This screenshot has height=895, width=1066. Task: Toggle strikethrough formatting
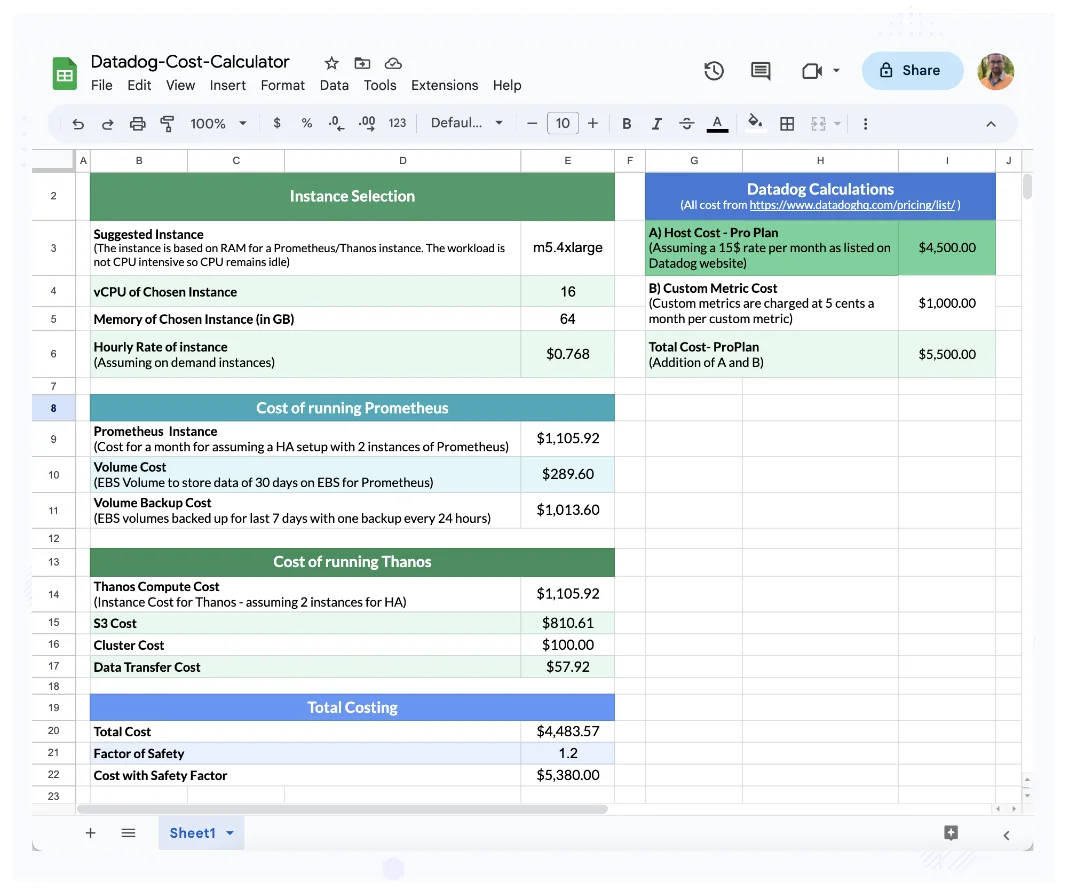coord(687,124)
